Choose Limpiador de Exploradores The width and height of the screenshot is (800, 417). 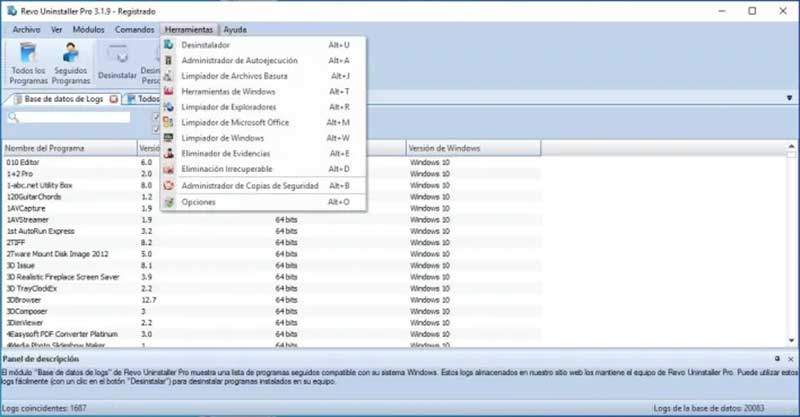pos(229,107)
